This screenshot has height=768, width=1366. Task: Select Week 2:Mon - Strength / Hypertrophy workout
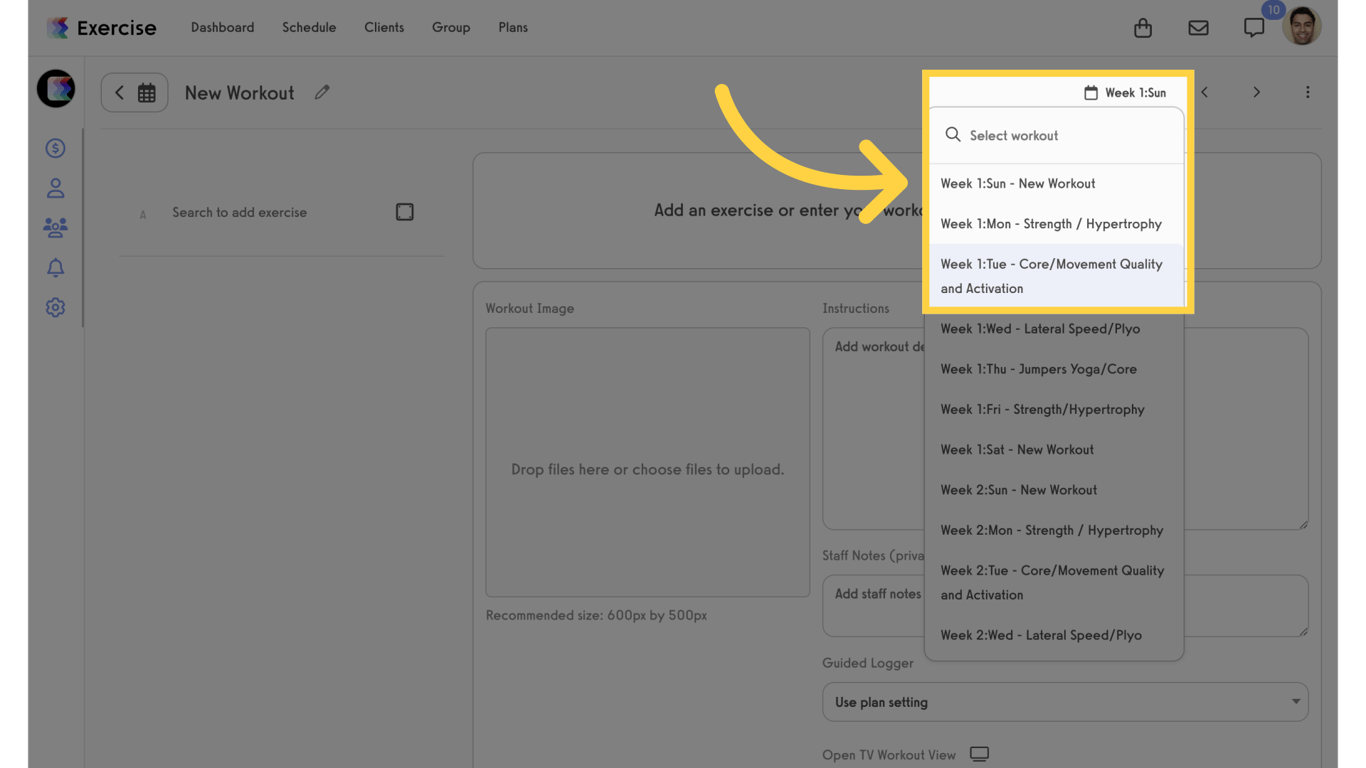1051,530
